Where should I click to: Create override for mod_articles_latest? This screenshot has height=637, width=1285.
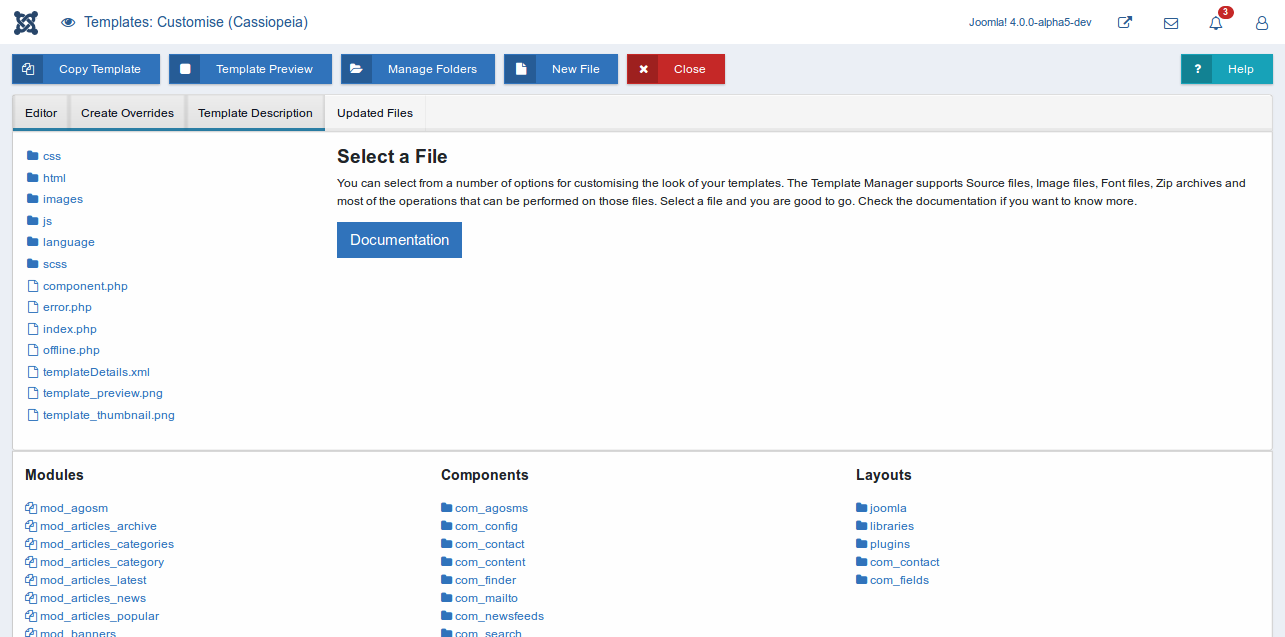coord(93,580)
